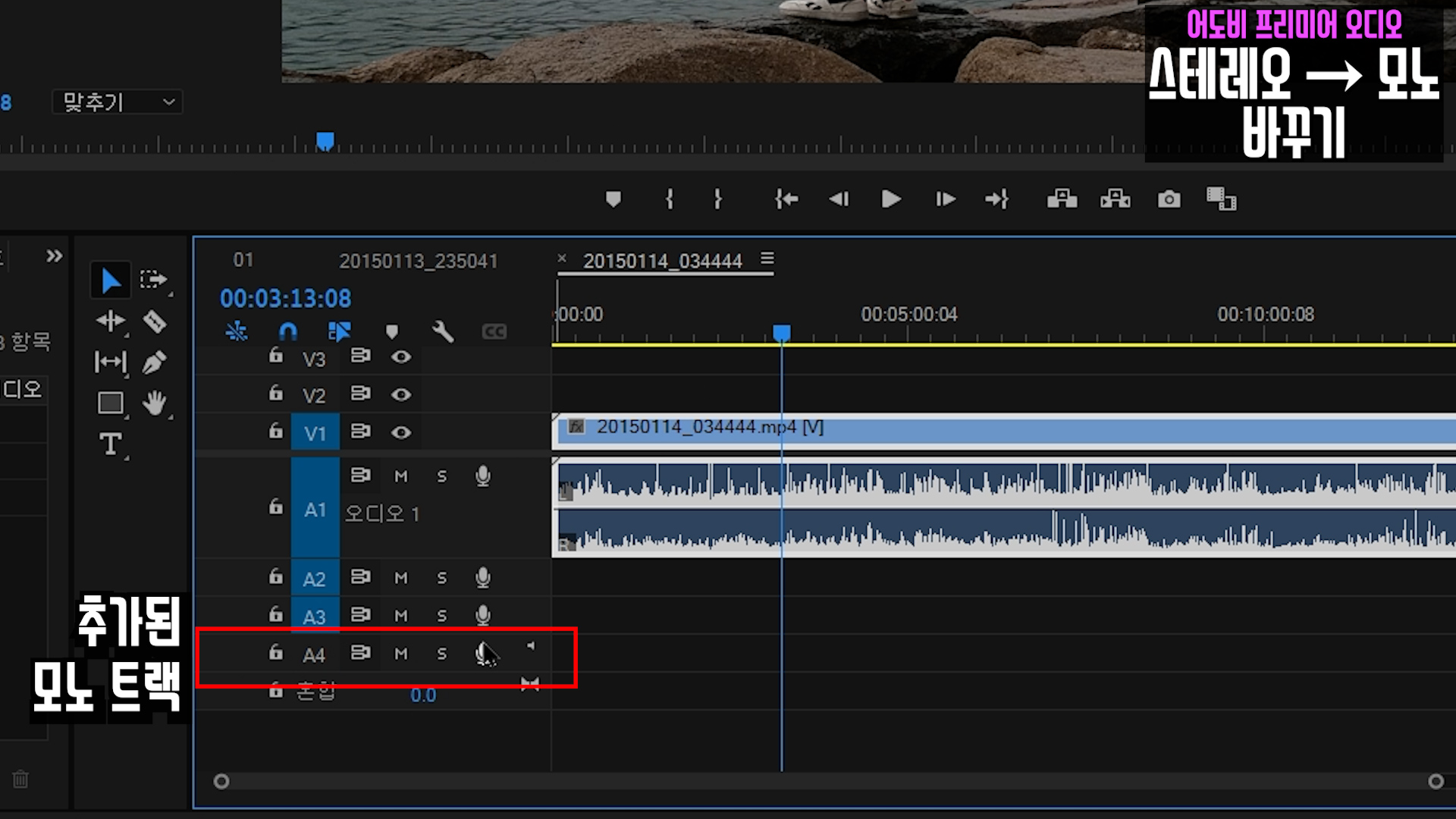
Task: Expand hidden panel tabs with double chevron
Action: pos(54,256)
